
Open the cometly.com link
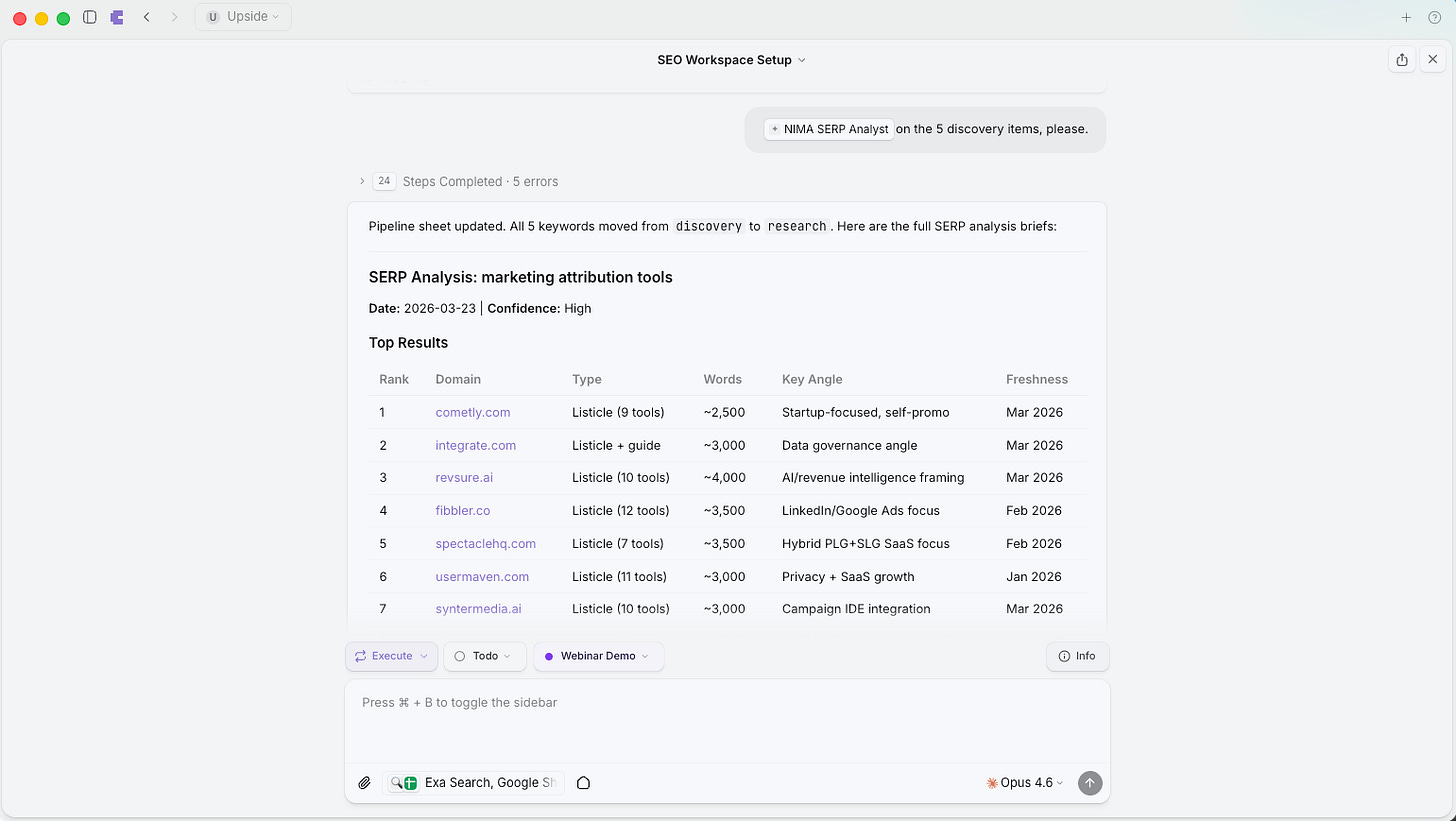472,412
